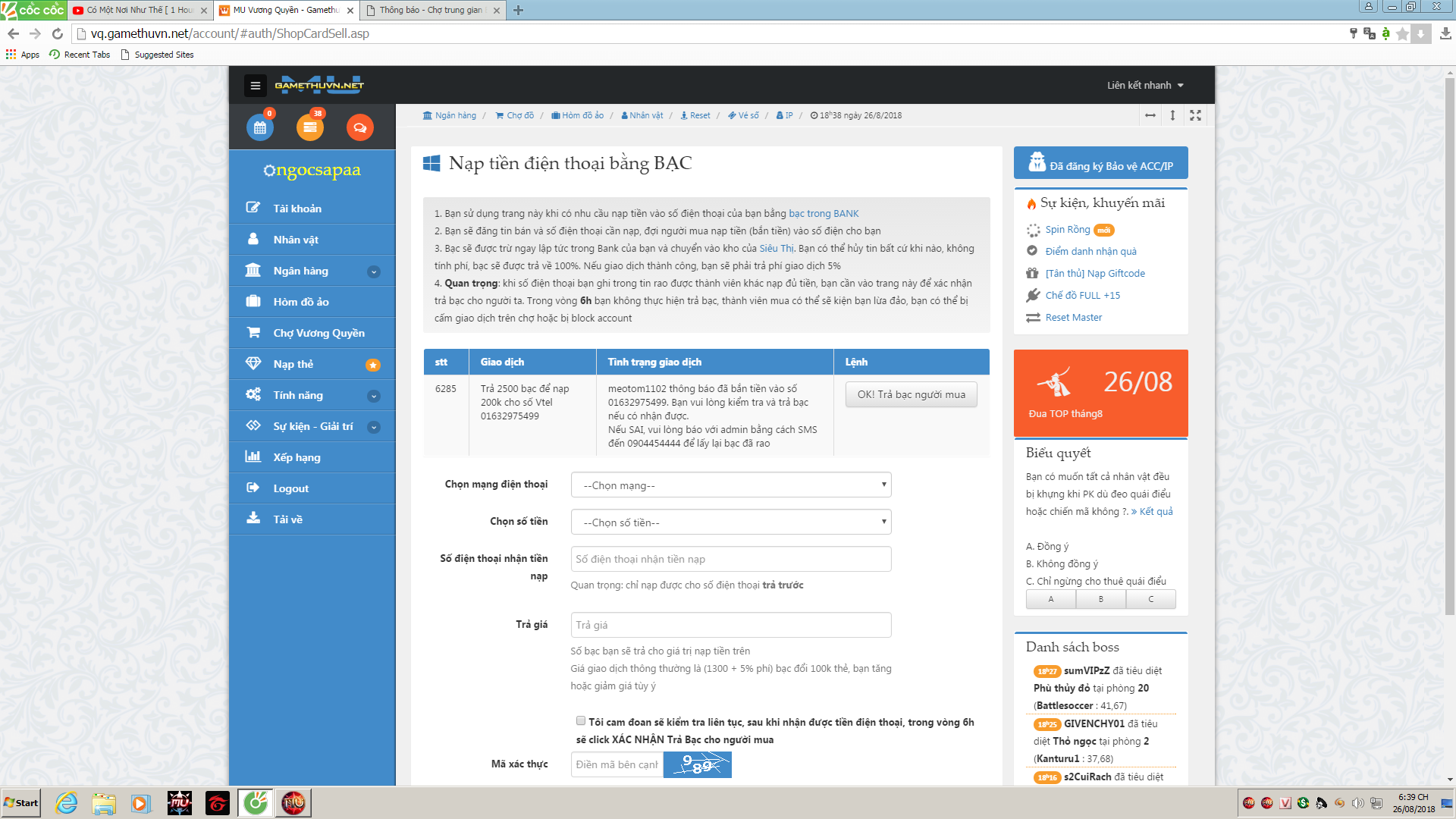Open the blue calendar icon

[x=260, y=127]
